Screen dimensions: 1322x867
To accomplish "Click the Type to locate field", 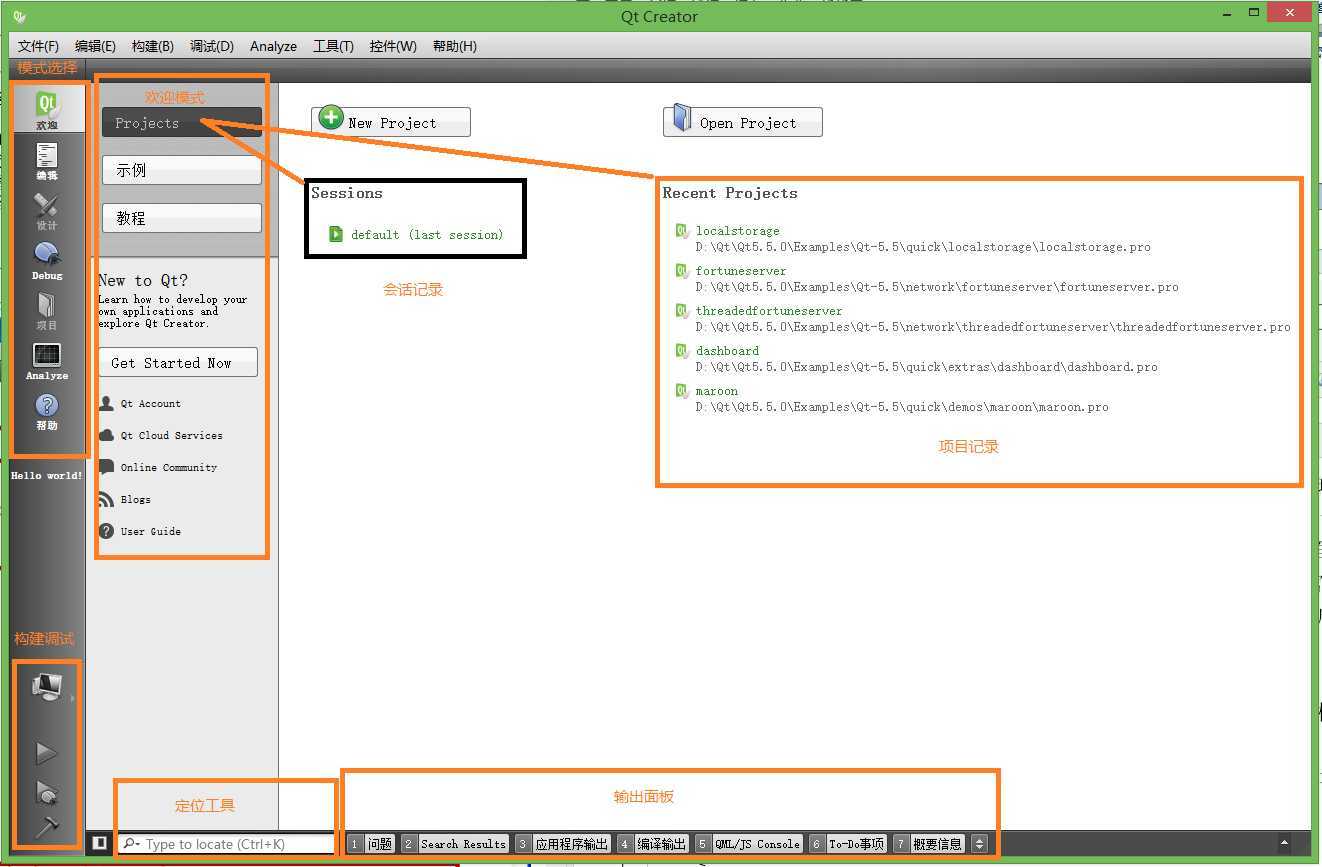I will (227, 844).
